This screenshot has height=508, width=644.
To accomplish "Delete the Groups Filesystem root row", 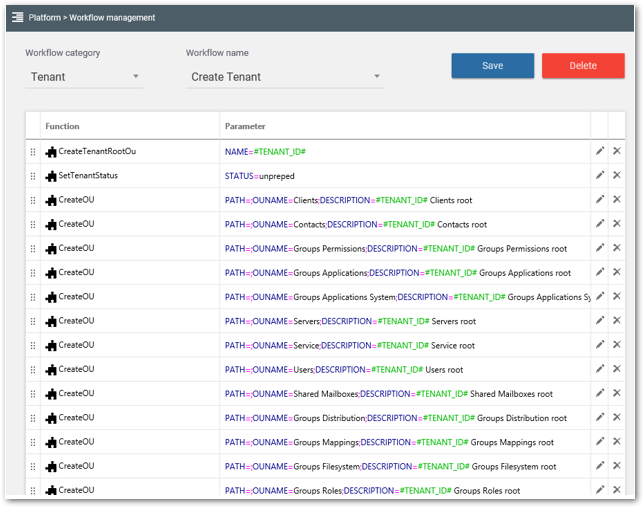I will point(616,466).
